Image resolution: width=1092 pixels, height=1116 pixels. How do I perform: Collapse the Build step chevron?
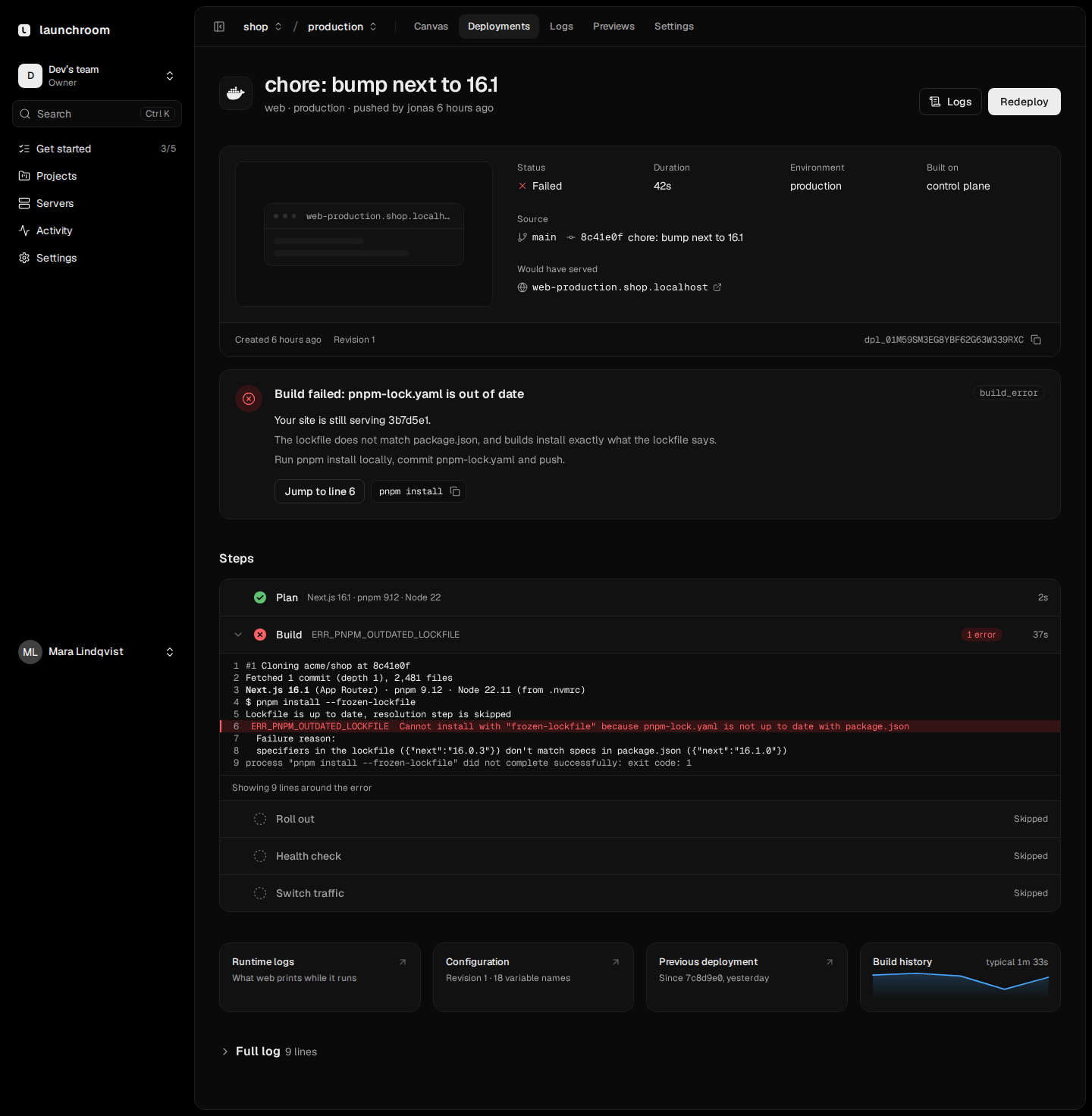pyautogui.click(x=238, y=635)
